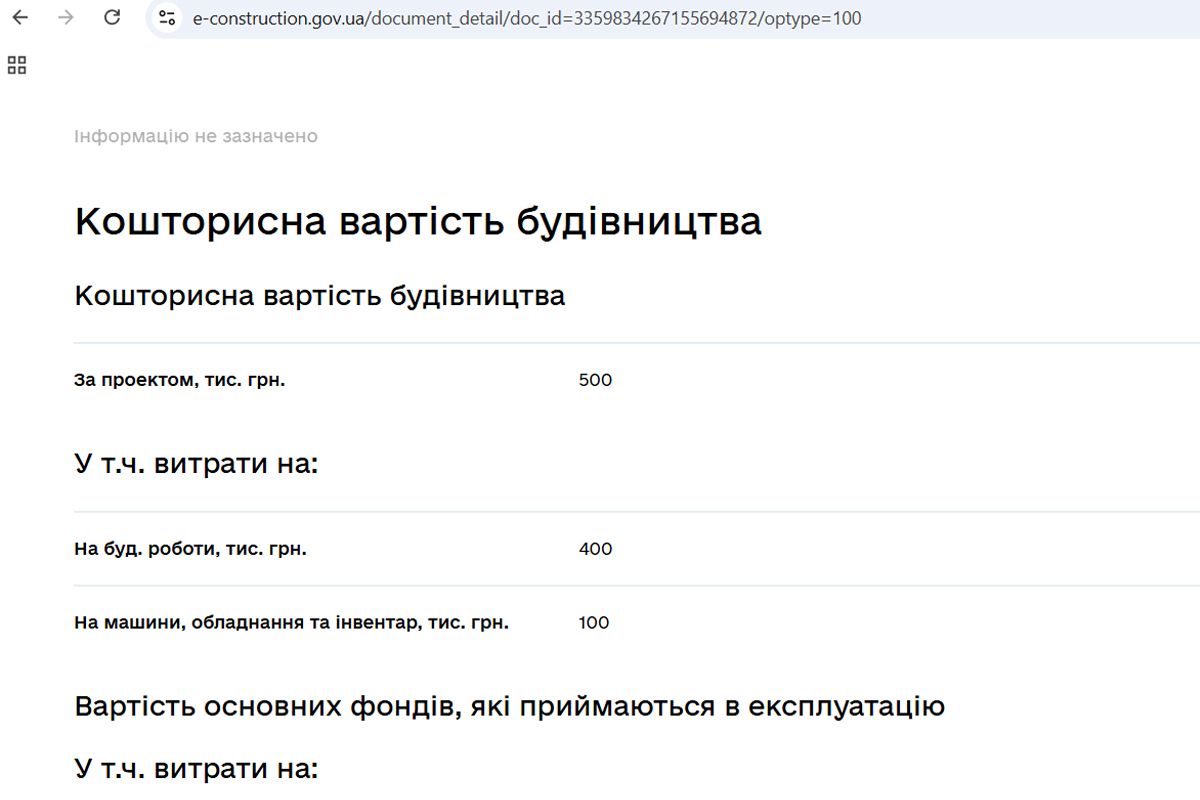Click the main heading 'Кошторисна вартість будівництва'
This screenshot has width=1200, height=800.
click(x=418, y=220)
